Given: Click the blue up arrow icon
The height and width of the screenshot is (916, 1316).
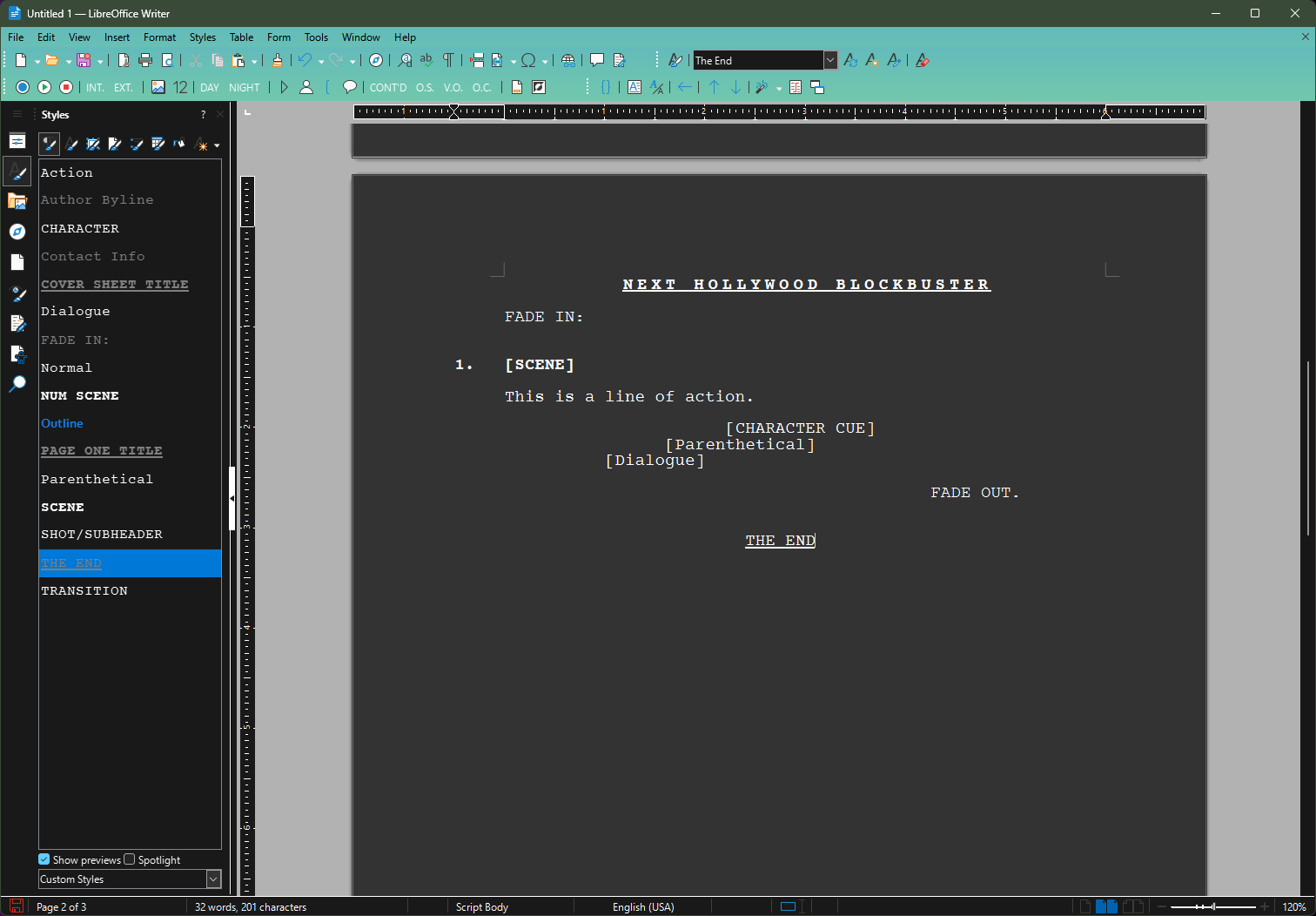Looking at the screenshot, I should click(714, 87).
